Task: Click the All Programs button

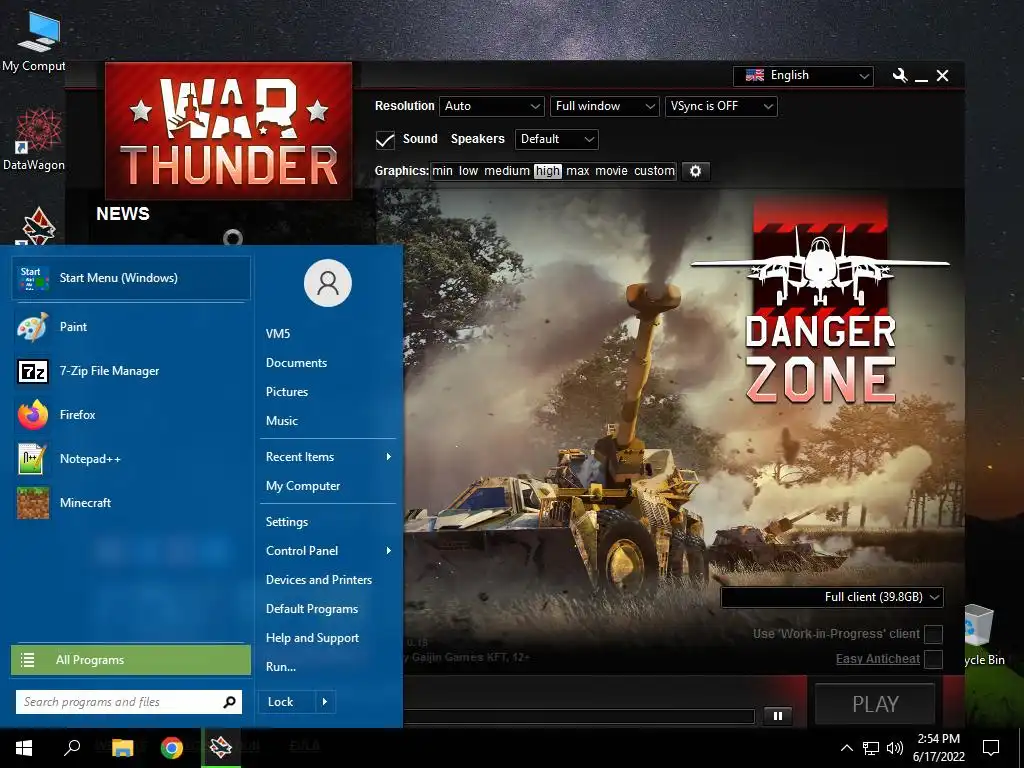Action: pos(131,660)
